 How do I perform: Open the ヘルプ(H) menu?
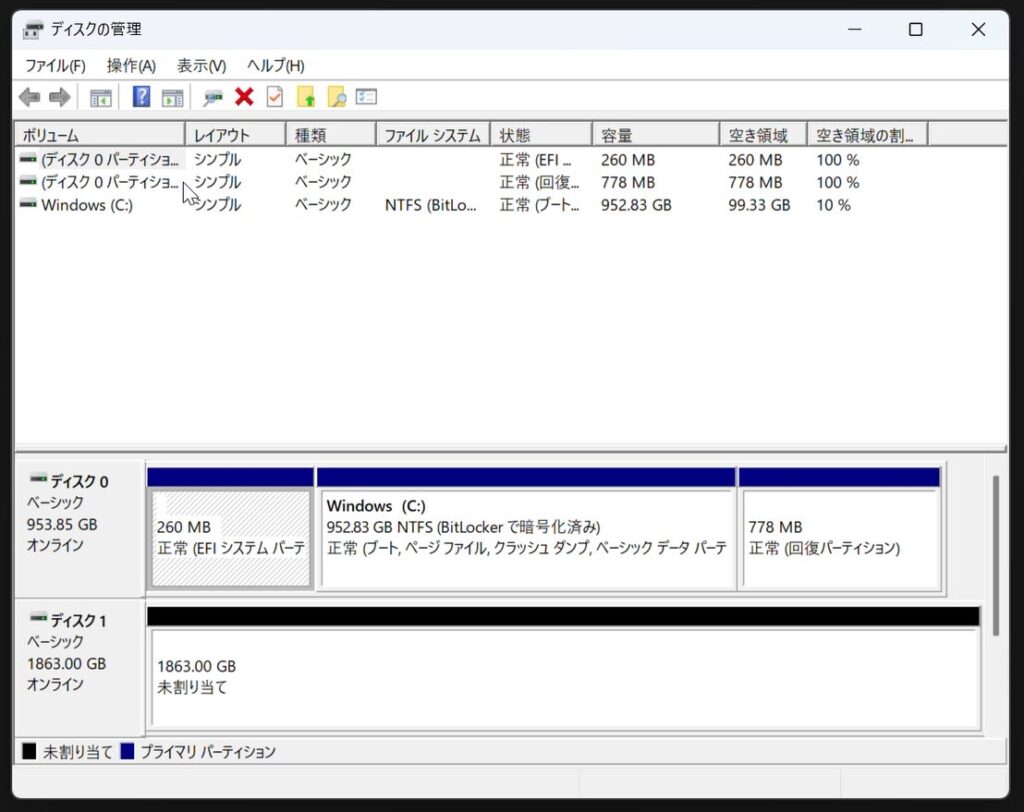pyautogui.click(x=275, y=66)
